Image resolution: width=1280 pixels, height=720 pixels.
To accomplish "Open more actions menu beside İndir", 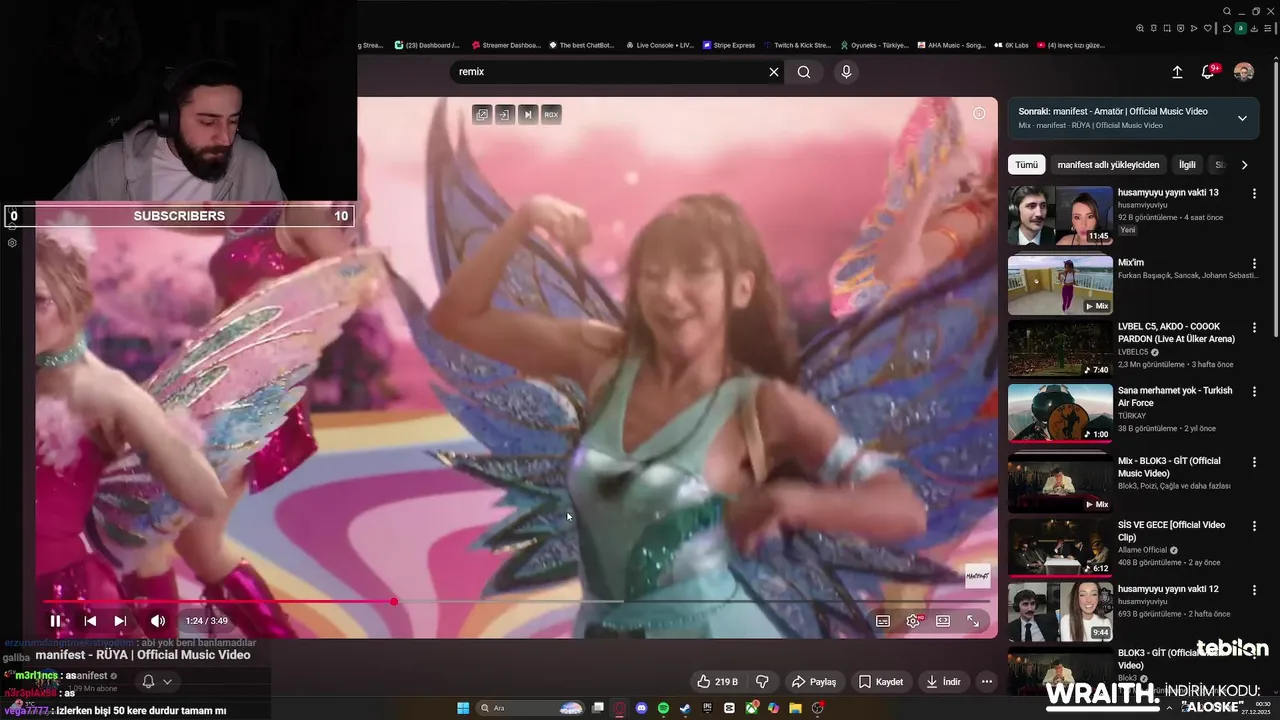I will pos(987,682).
